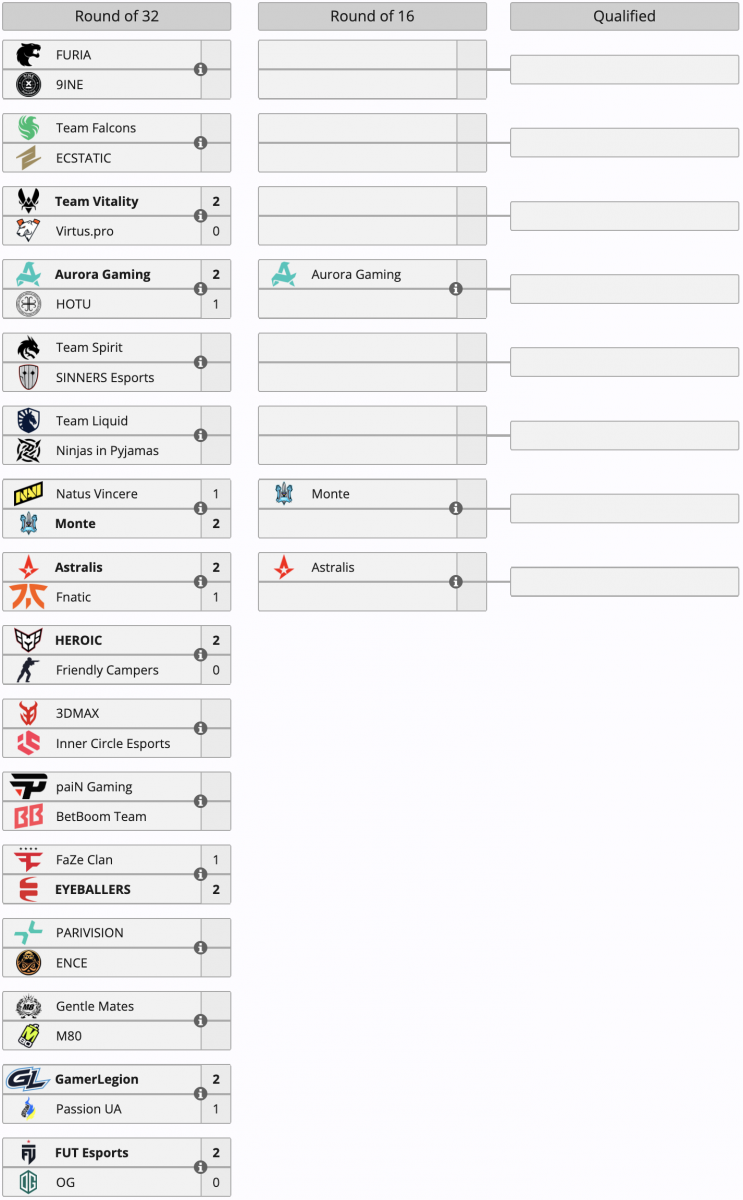Click the first empty Qualified slot
The height and width of the screenshot is (1200, 743).
click(624, 70)
